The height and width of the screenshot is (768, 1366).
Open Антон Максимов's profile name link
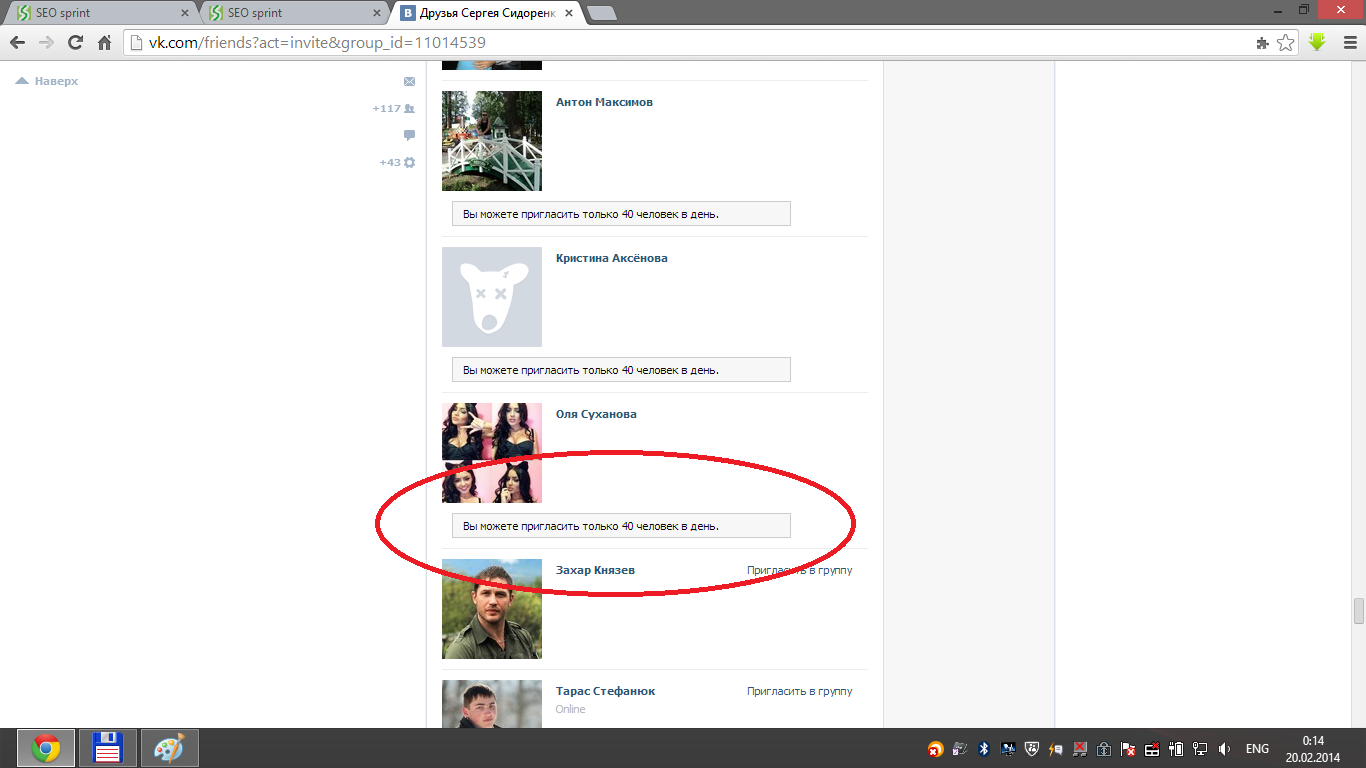[x=604, y=102]
